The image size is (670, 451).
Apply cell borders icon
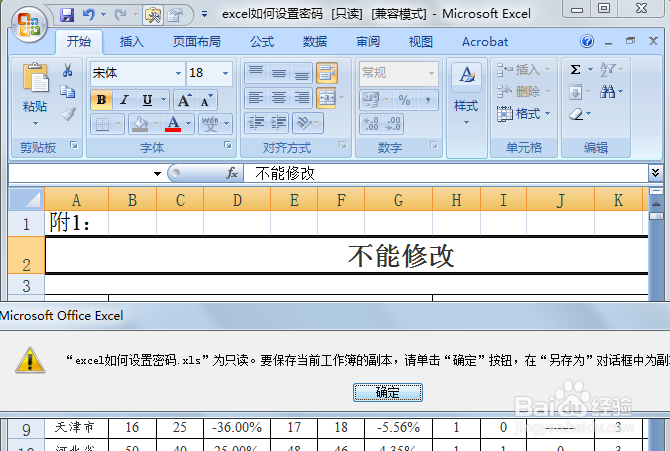102,124
